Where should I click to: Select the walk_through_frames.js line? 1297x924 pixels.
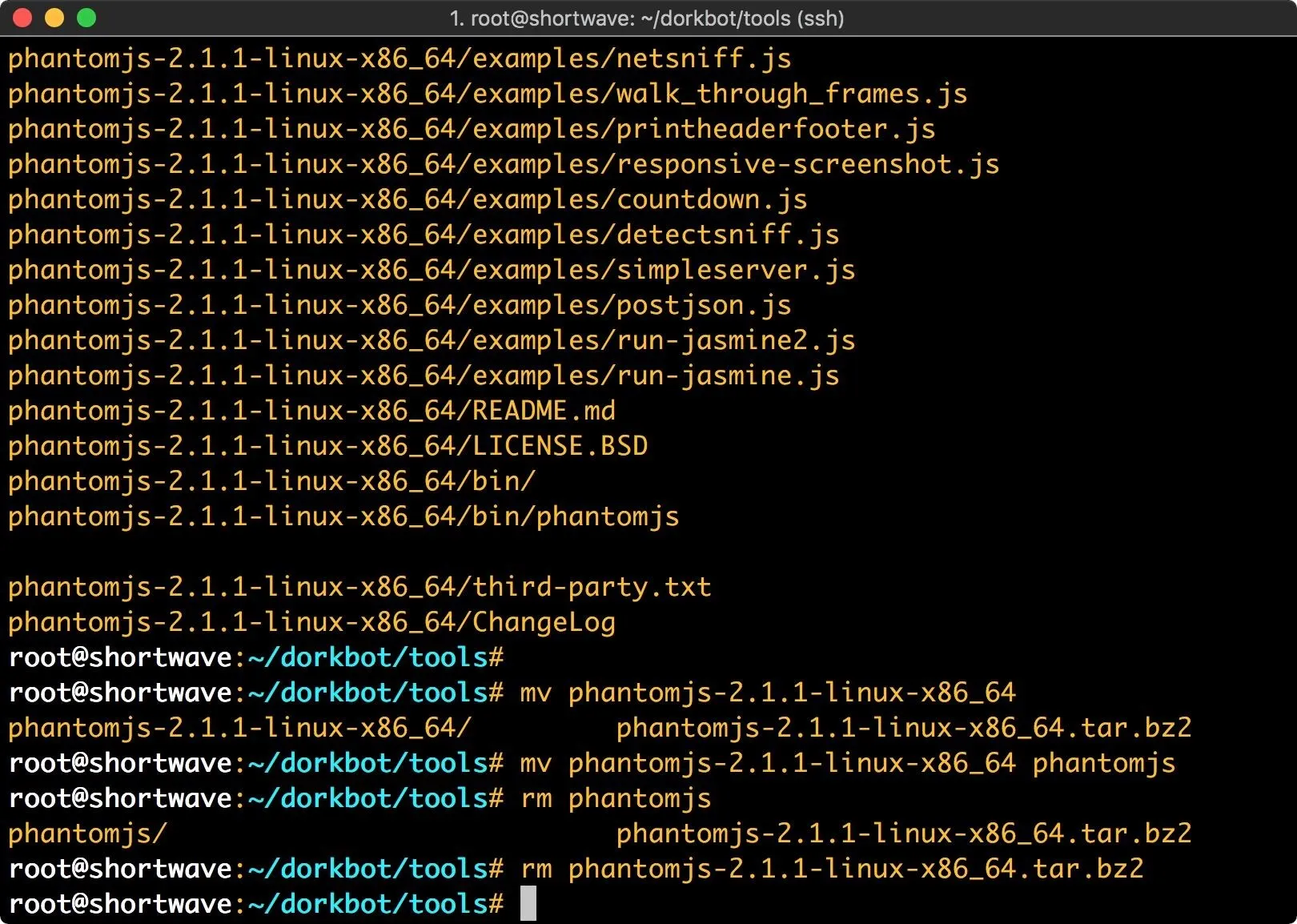[x=488, y=94]
